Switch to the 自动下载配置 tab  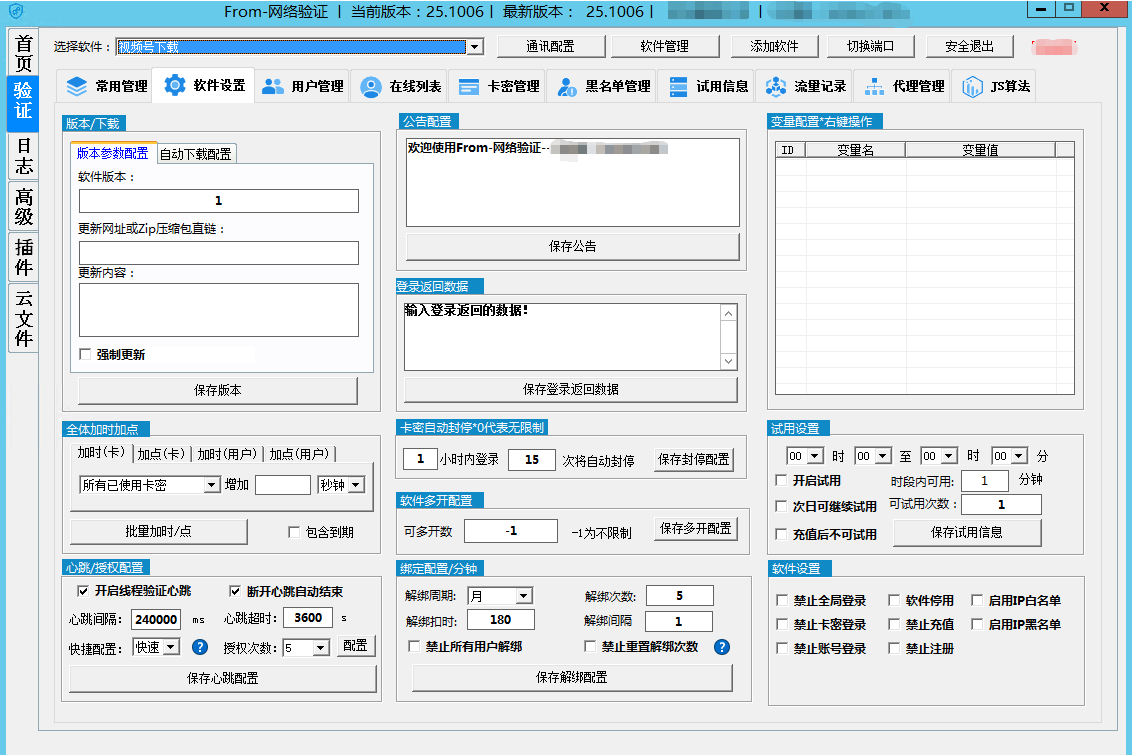click(x=196, y=153)
